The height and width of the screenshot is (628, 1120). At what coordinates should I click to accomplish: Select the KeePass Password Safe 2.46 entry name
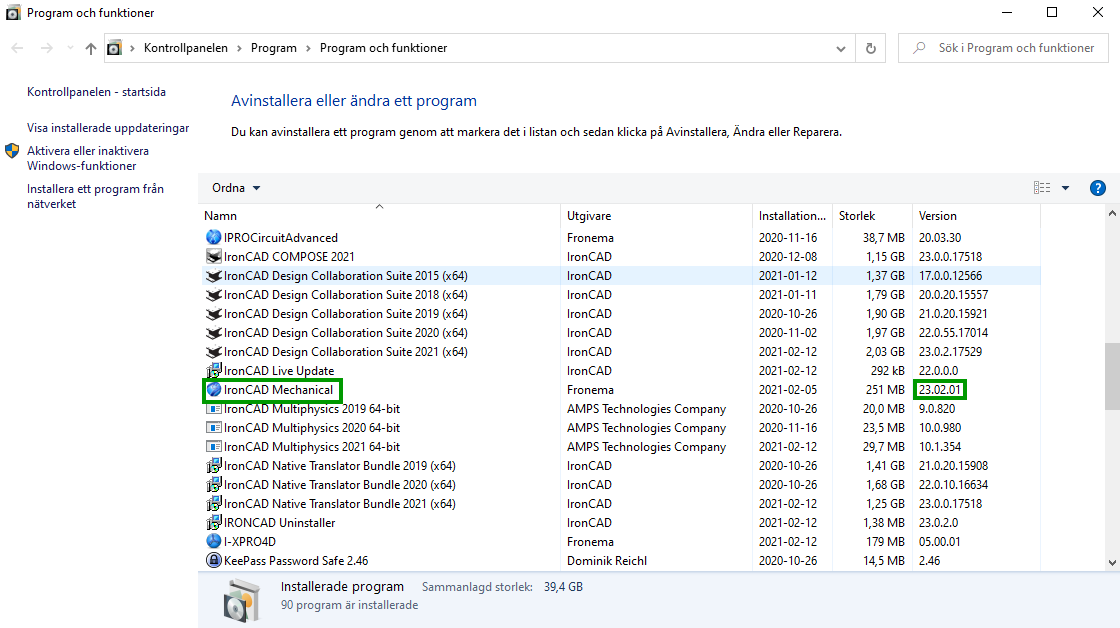tap(296, 561)
